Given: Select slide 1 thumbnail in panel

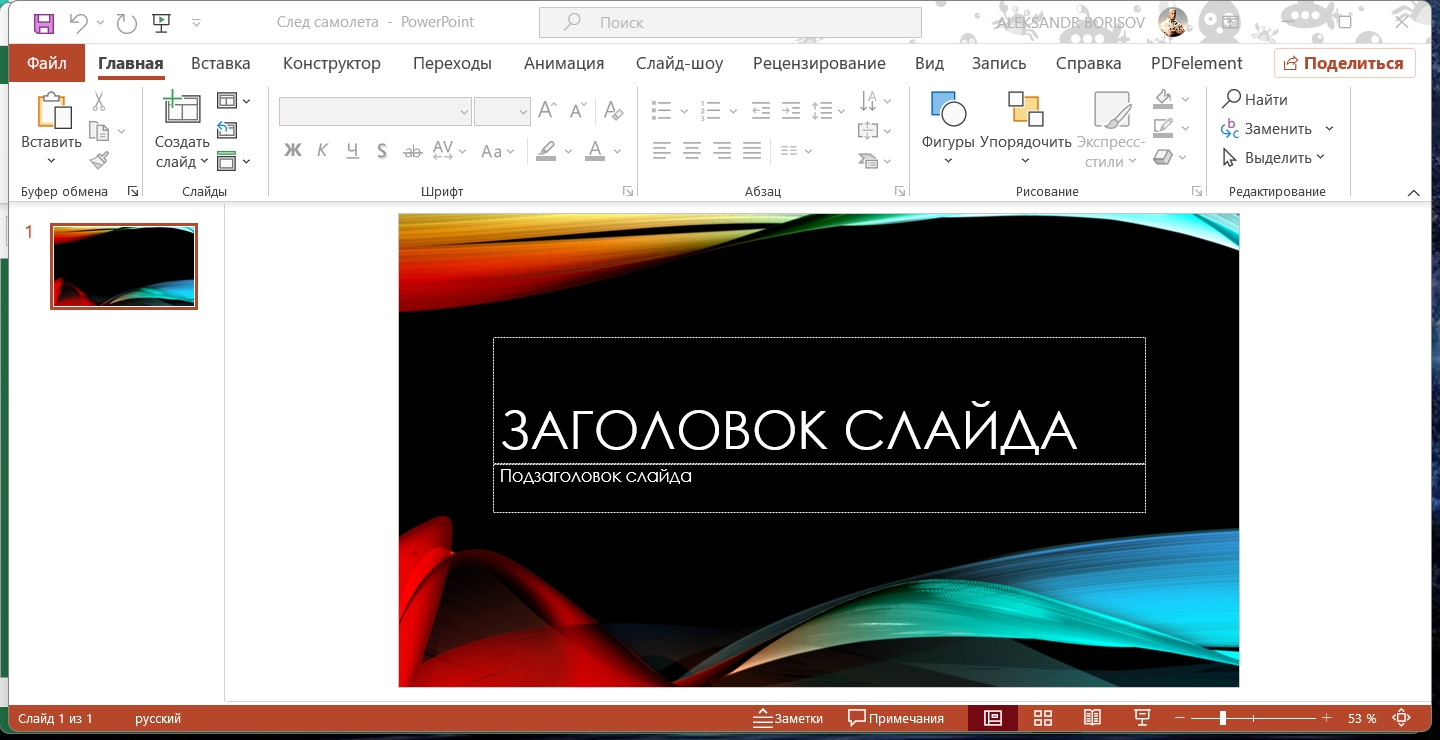Looking at the screenshot, I should tap(124, 266).
